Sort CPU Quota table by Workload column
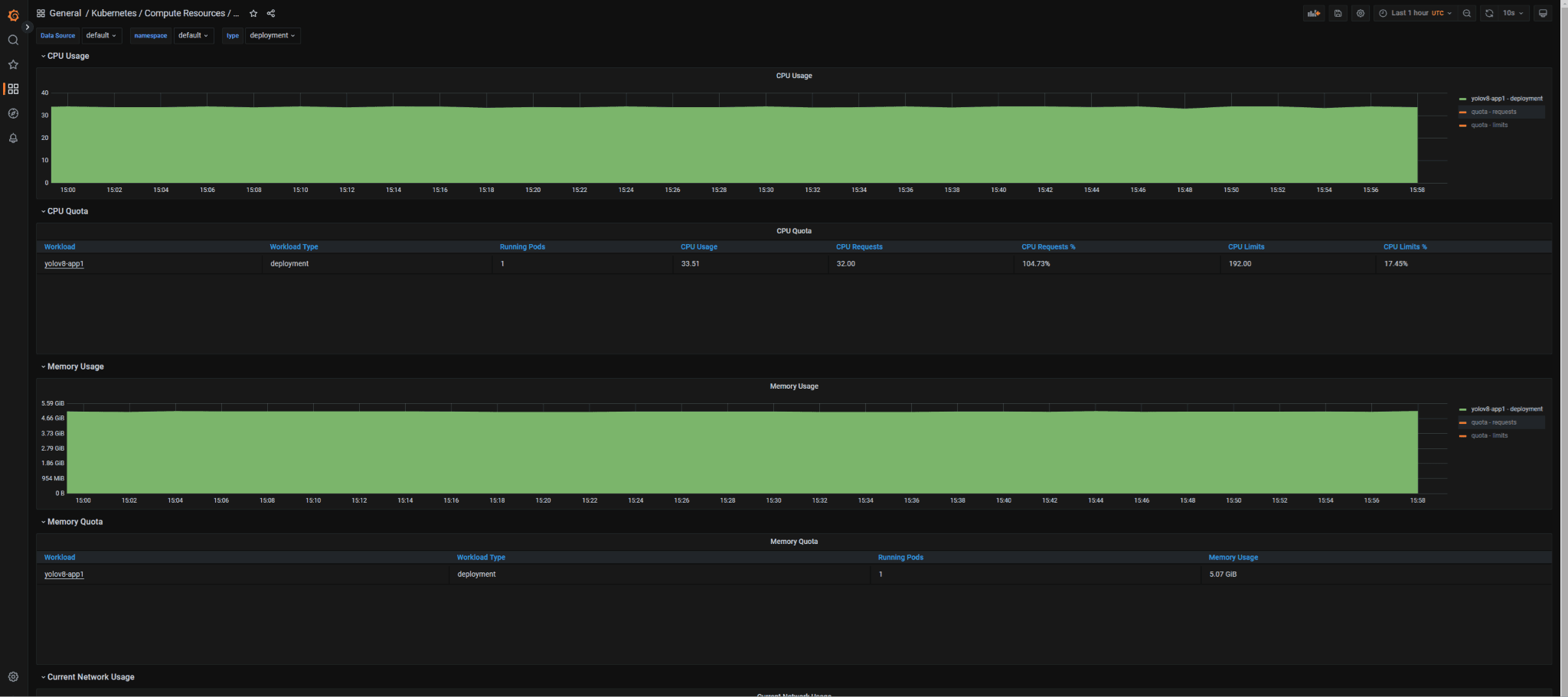Viewport: 1568px width, 697px height. tap(60, 247)
